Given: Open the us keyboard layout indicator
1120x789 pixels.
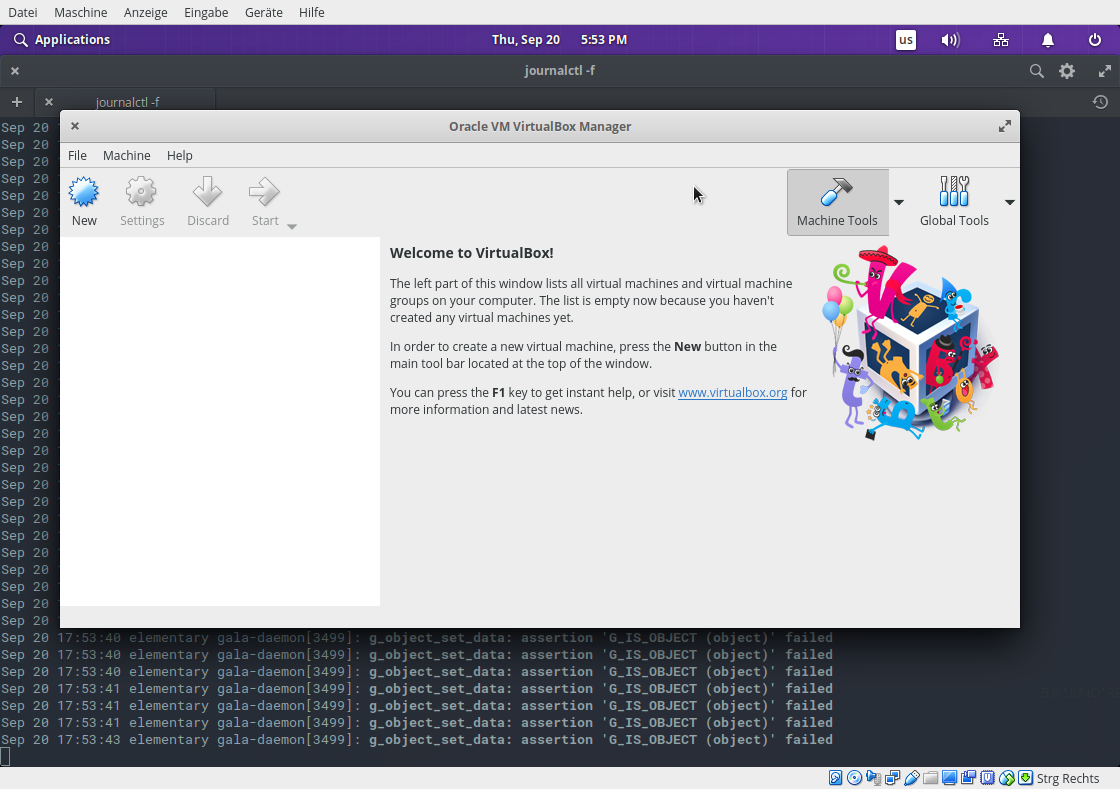Looking at the screenshot, I should tap(905, 40).
